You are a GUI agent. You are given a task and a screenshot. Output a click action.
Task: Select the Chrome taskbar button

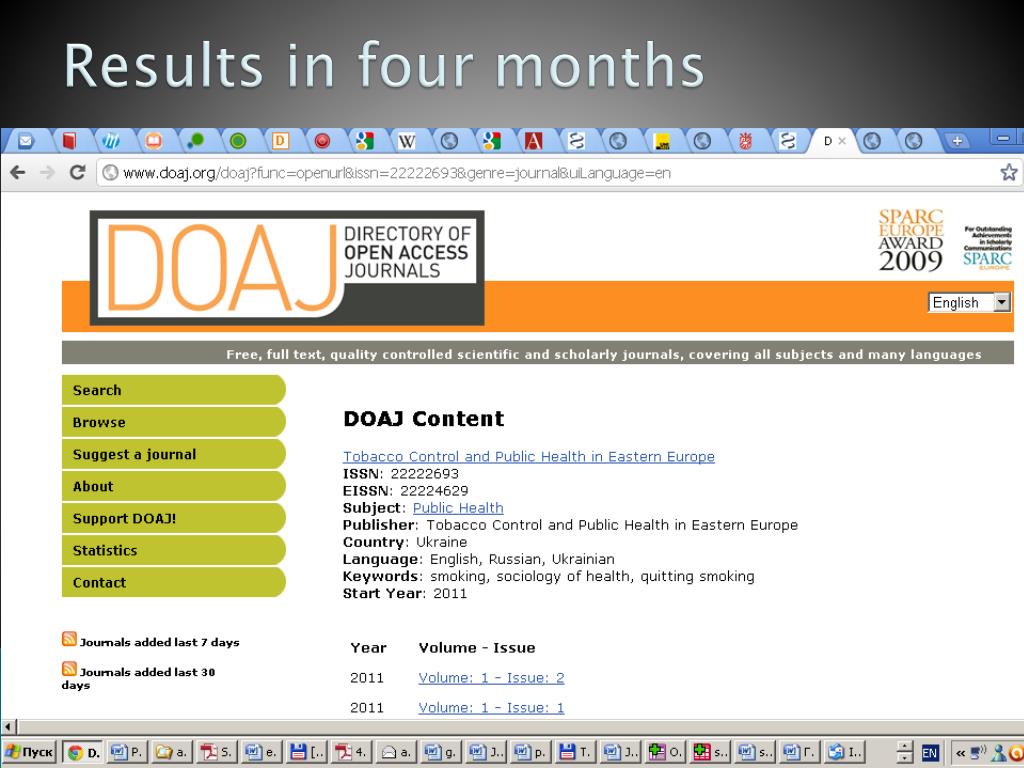[84, 752]
